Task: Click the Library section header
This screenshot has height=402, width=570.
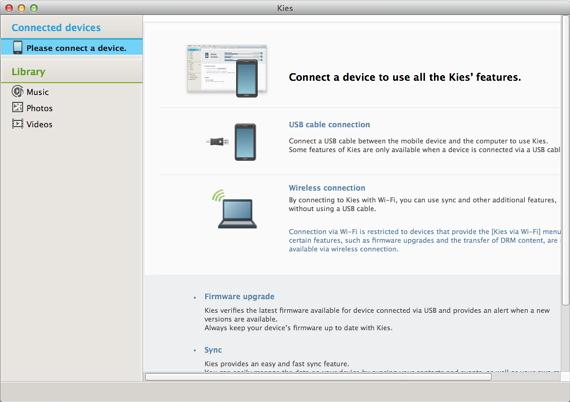Action: pos(28,72)
